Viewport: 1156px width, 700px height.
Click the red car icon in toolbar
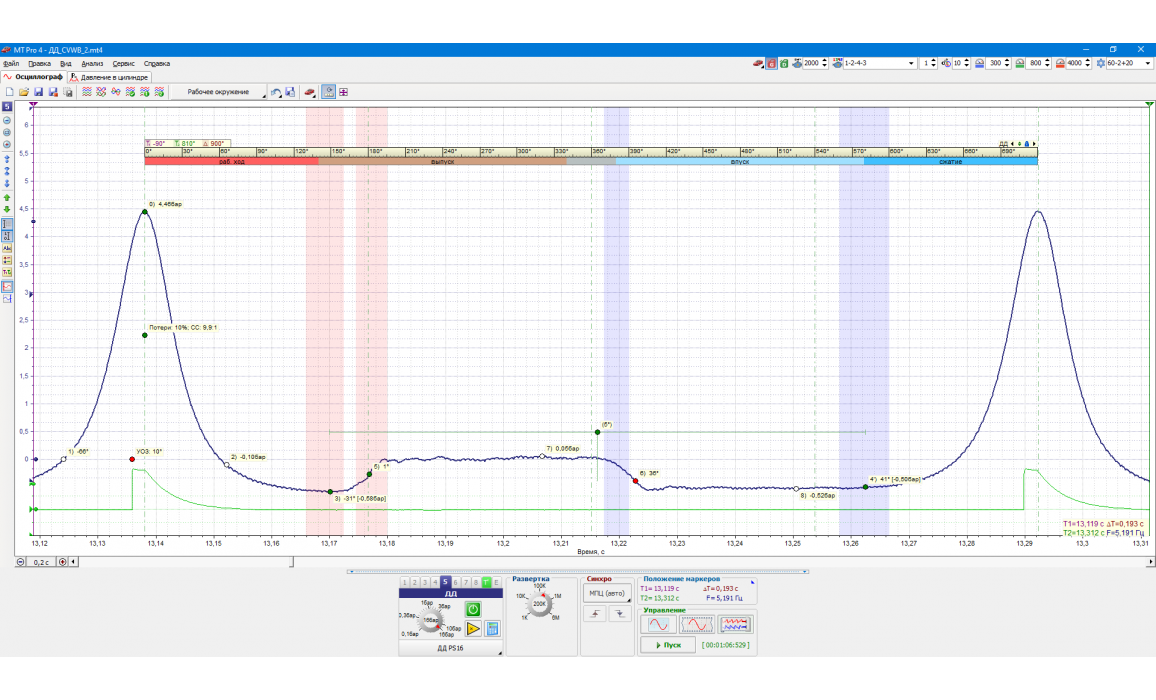(x=309, y=92)
